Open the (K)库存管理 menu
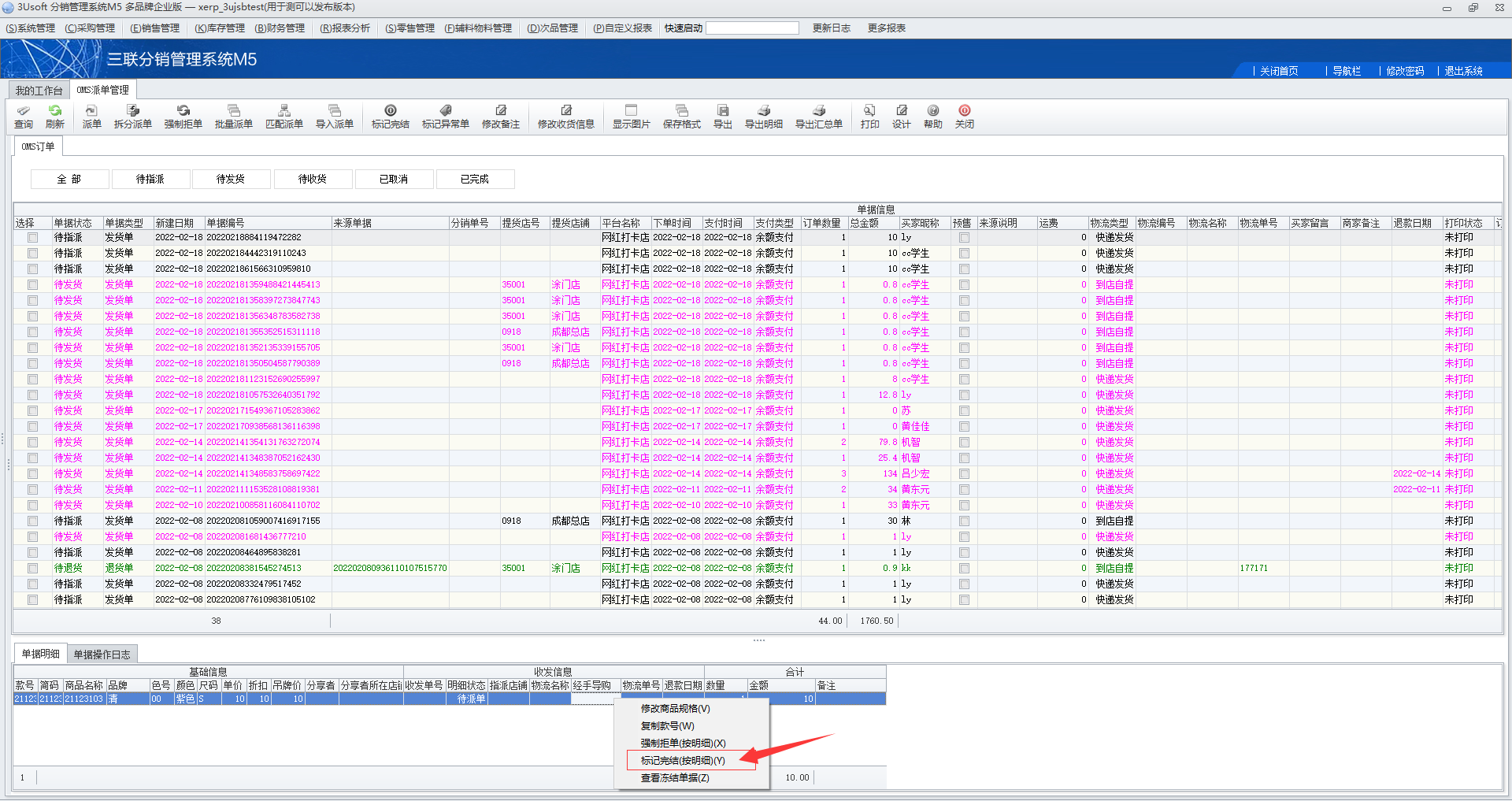The image size is (1512, 801). [x=220, y=28]
